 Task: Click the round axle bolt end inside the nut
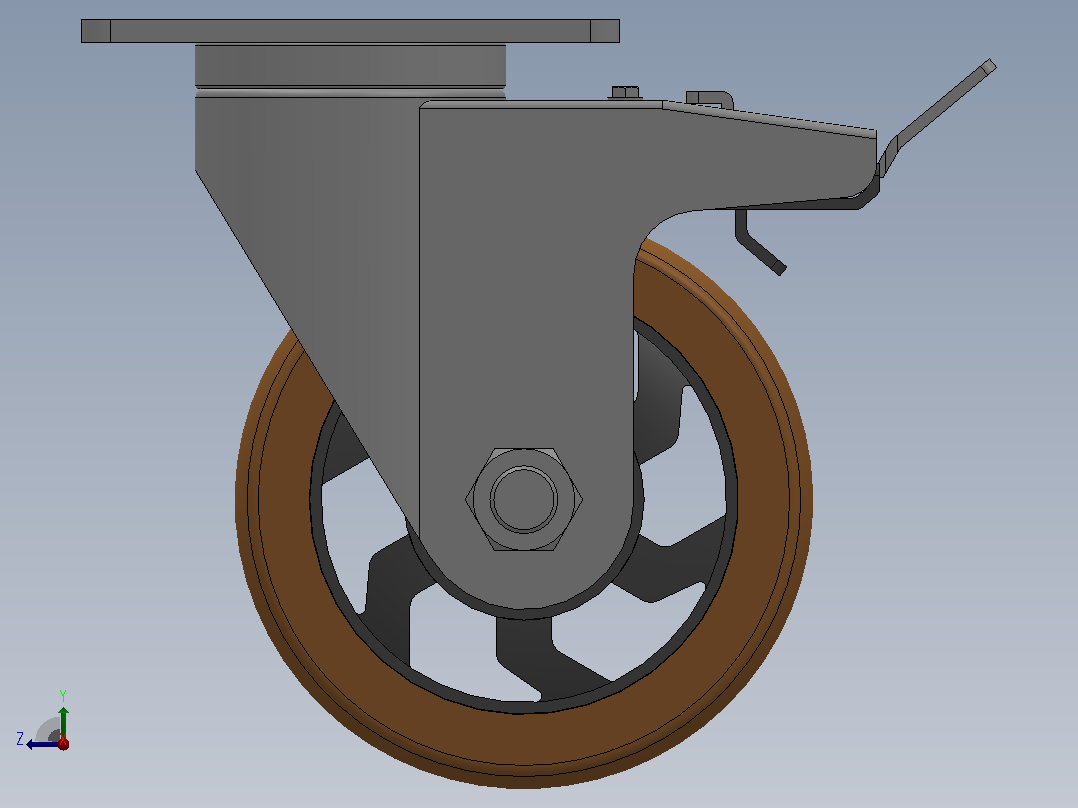pyautogui.click(x=524, y=499)
